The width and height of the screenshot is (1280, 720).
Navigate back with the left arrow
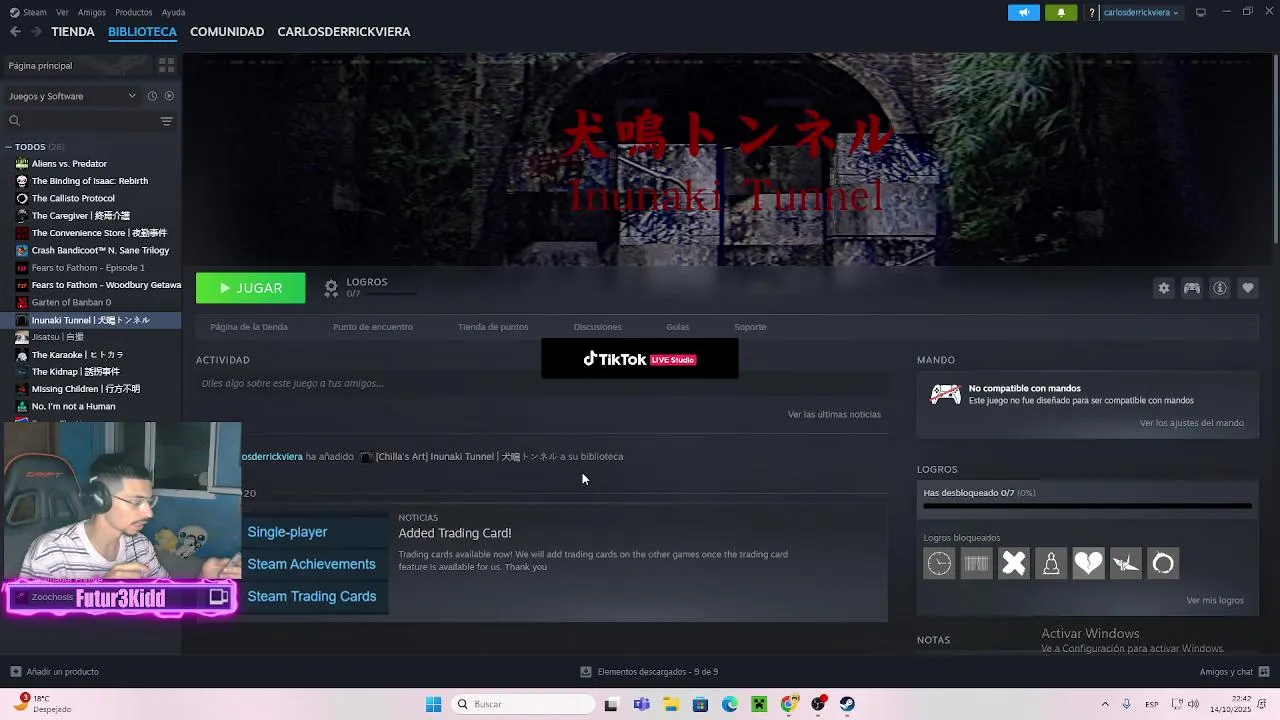[15, 32]
